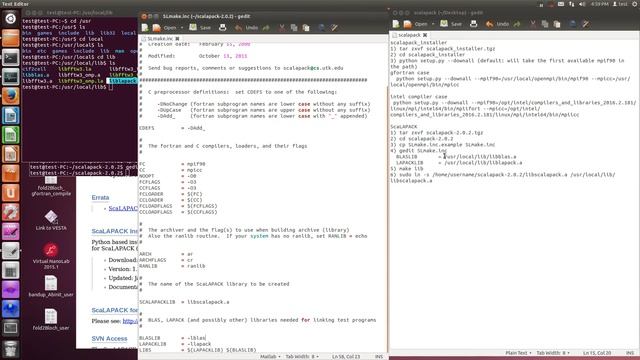Expand Open recent-files arrow in SLmake.inc gedit

pyautogui.click(x=182, y=28)
